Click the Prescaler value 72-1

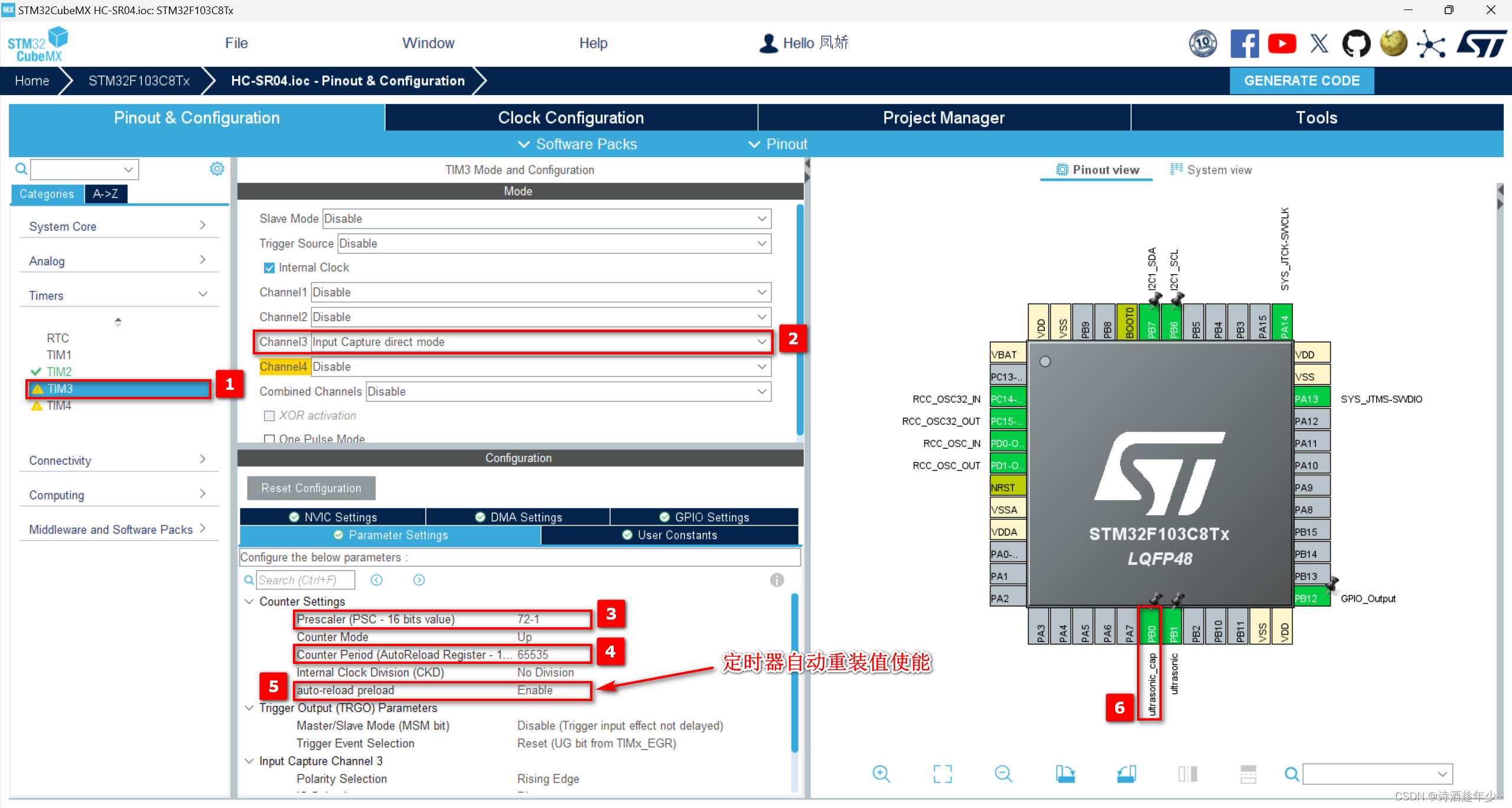coord(528,619)
